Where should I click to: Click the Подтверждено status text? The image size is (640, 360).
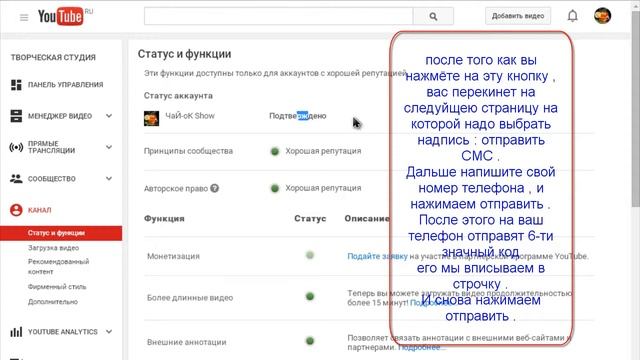pos(298,116)
